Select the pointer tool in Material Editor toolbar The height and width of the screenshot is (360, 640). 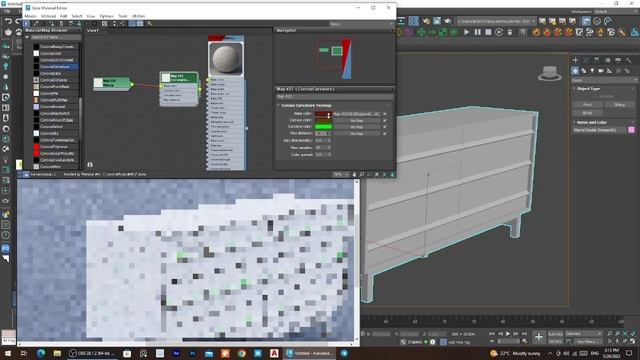pos(27,24)
